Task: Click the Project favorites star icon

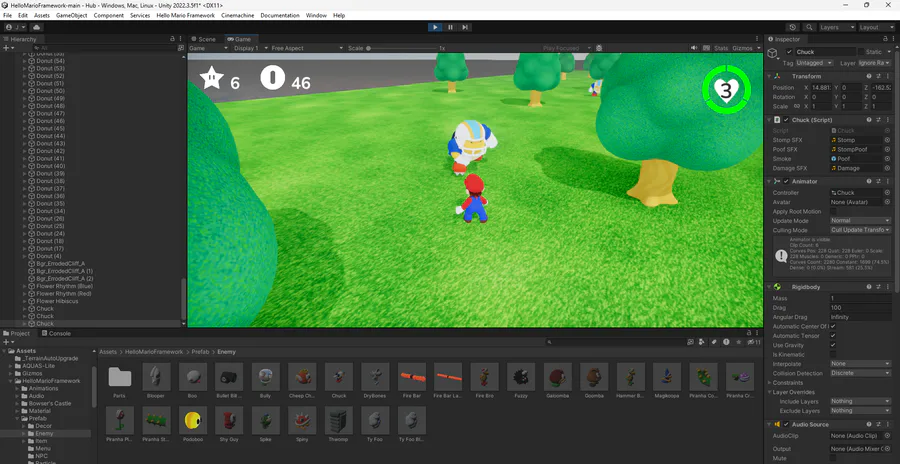Action: (x=738, y=342)
